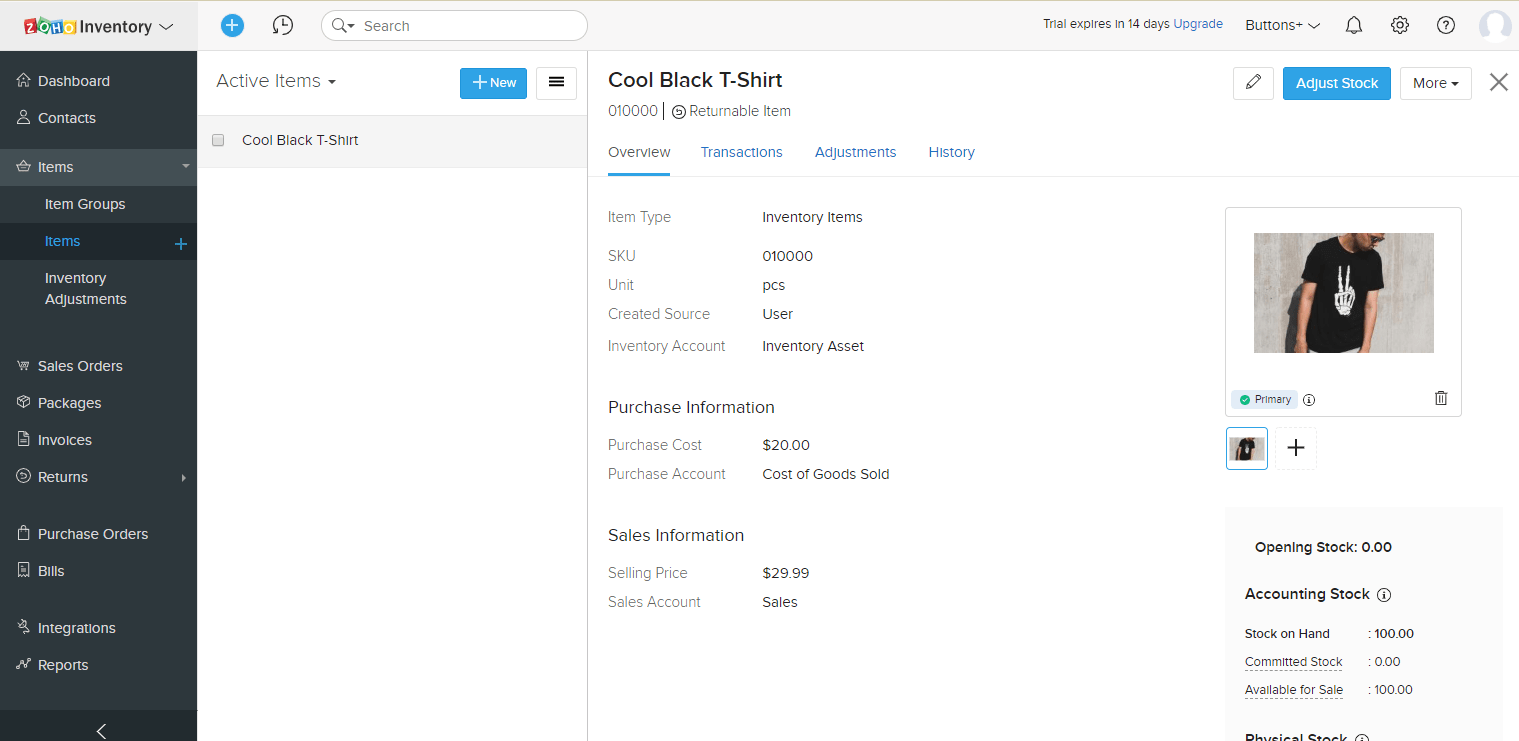Add a new item with the sidebar plus icon
1519x741 pixels.
pos(180,242)
